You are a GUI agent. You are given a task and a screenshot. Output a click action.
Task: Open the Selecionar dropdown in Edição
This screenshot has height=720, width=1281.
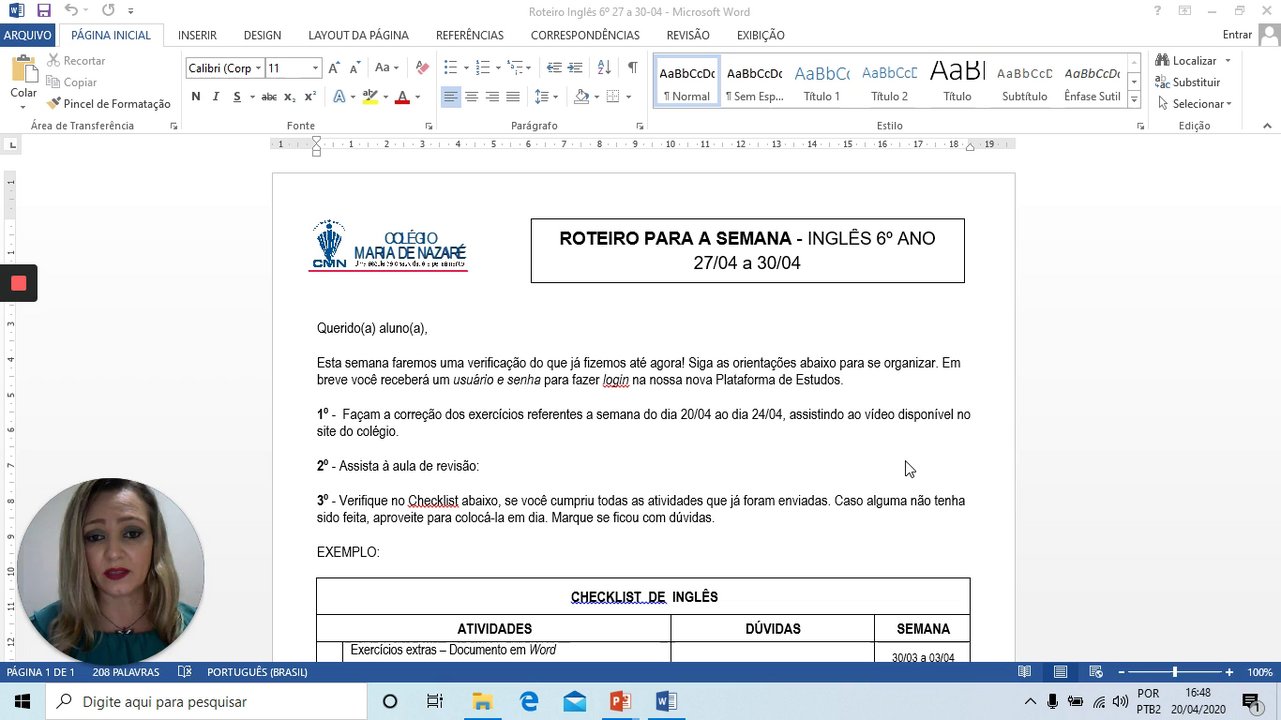[1194, 104]
